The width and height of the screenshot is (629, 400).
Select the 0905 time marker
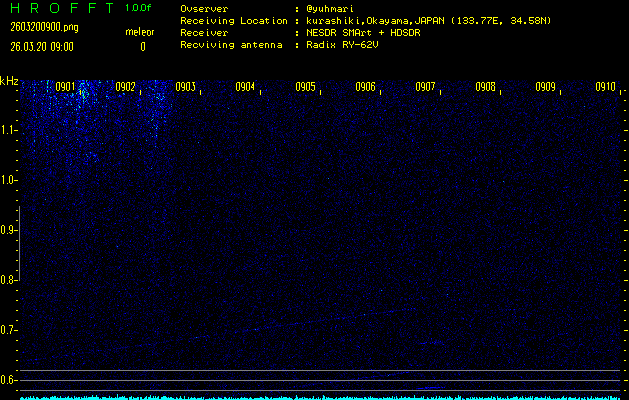tap(305, 87)
